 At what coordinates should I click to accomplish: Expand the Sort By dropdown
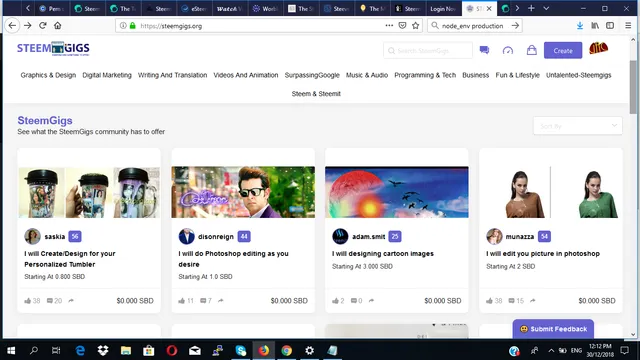(578, 126)
